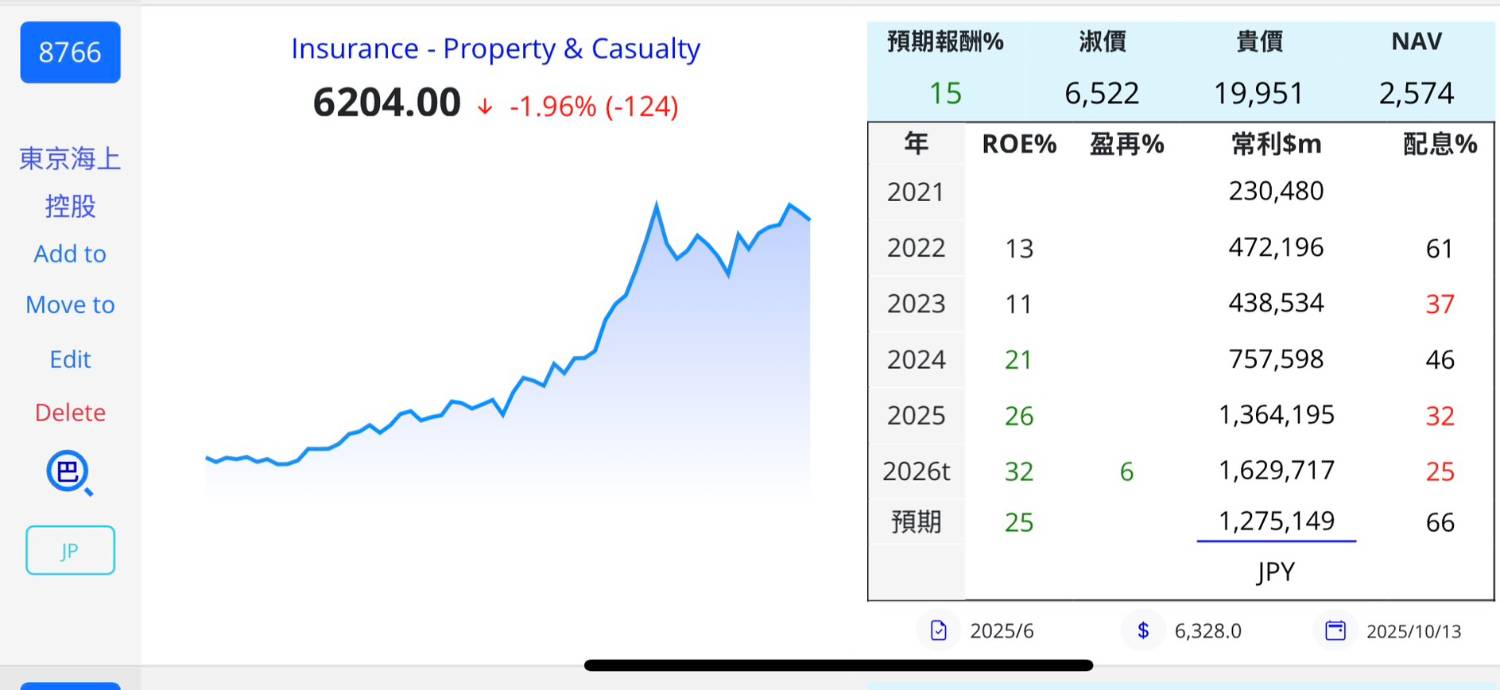1500x690 pixels.
Task: Click the report document check icon
Action: coord(938,631)
